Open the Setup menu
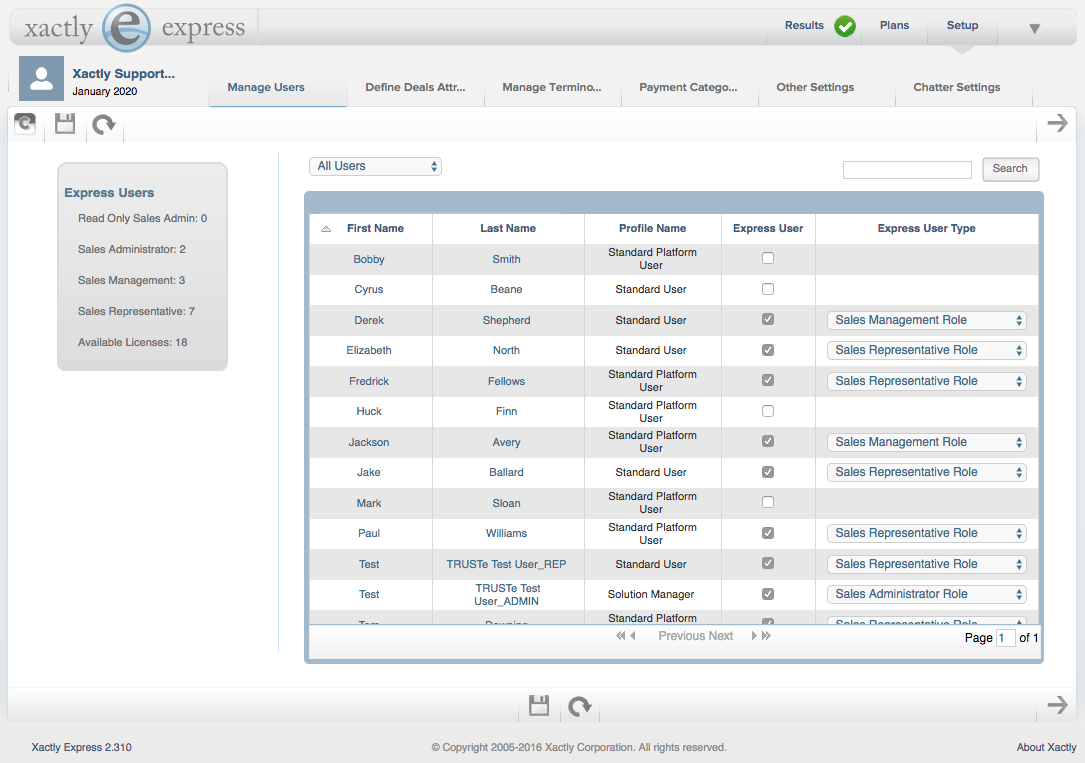This screenshot has width=1085, height=763. coord(962,26)
